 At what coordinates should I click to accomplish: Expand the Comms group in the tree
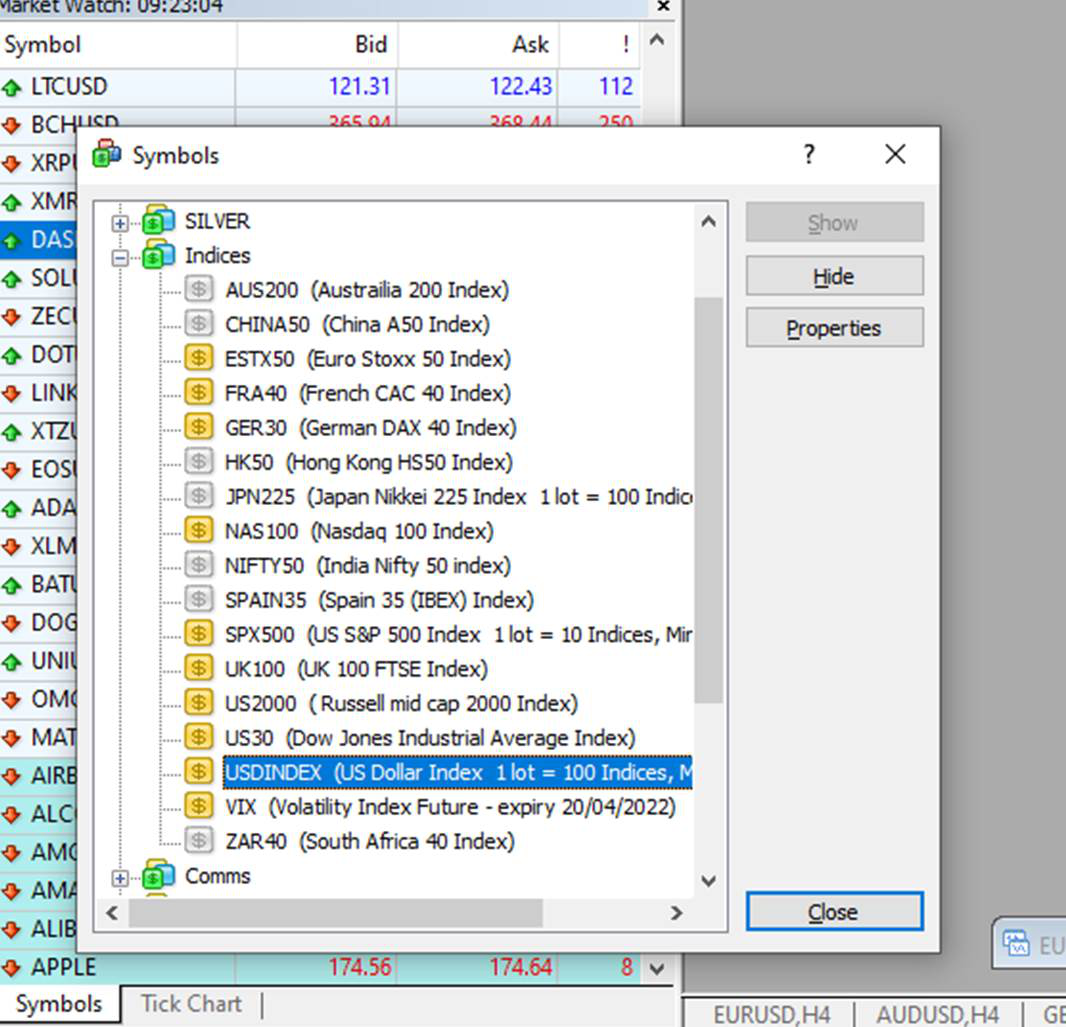120,878
